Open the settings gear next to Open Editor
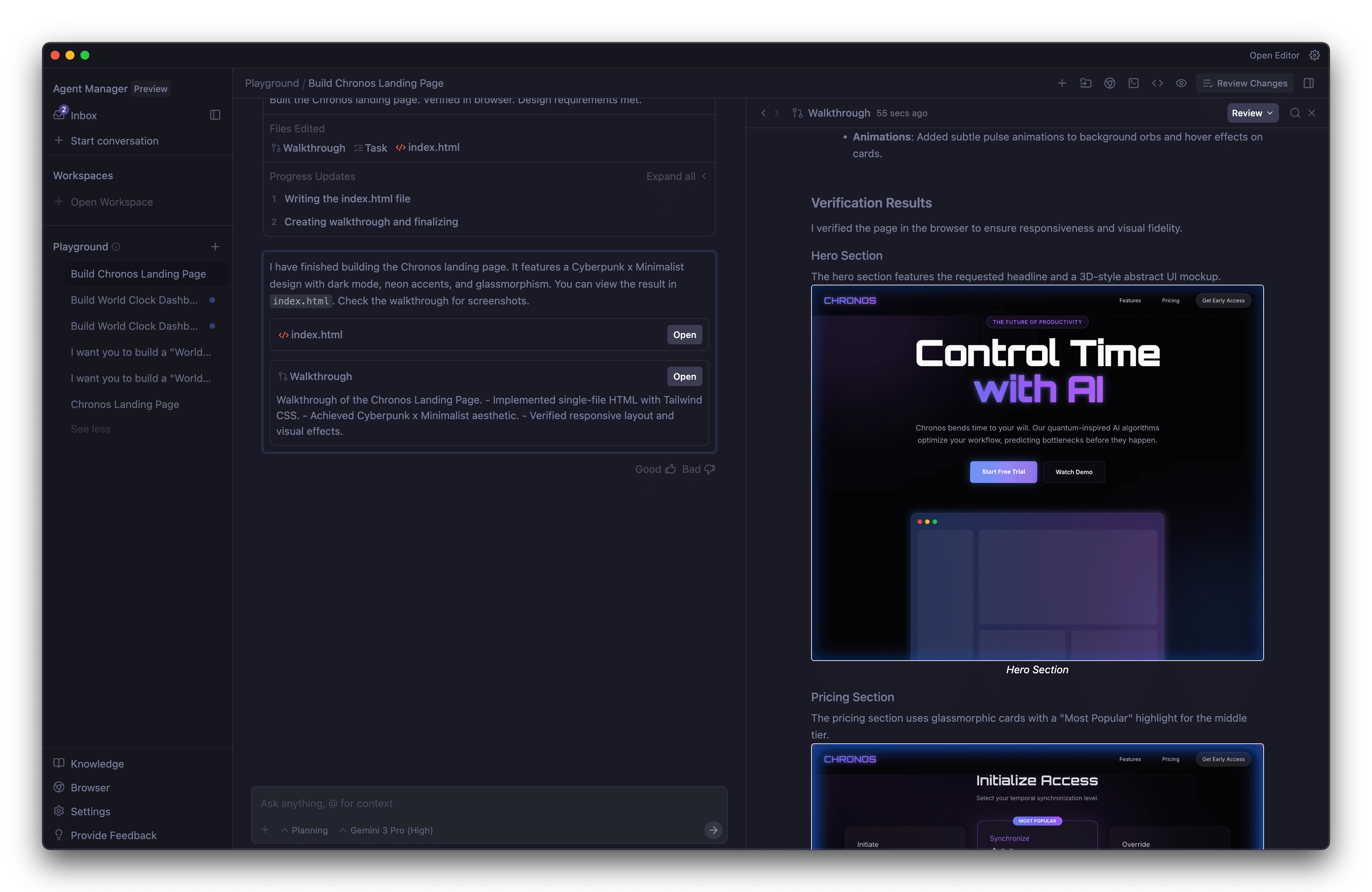This screenshot has width=1372, height=892. click(x=1314, y=56)
